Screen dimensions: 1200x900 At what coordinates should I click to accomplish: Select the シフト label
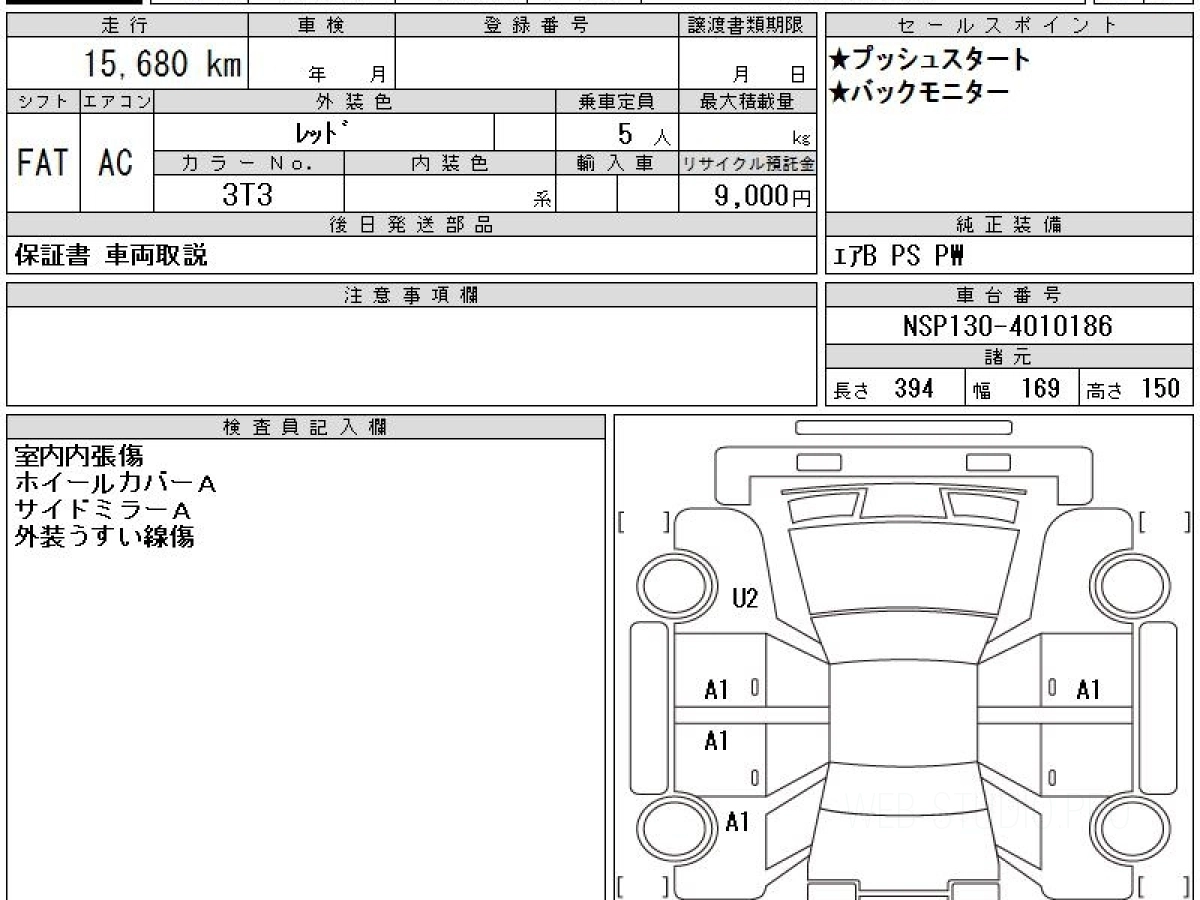point(43,101)
